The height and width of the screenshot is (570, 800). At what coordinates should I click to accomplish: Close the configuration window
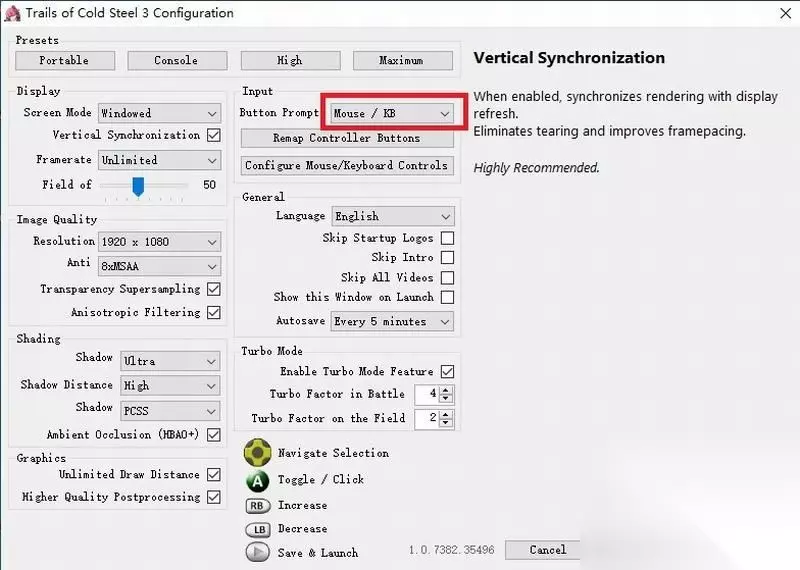click(x=786, y=13)
